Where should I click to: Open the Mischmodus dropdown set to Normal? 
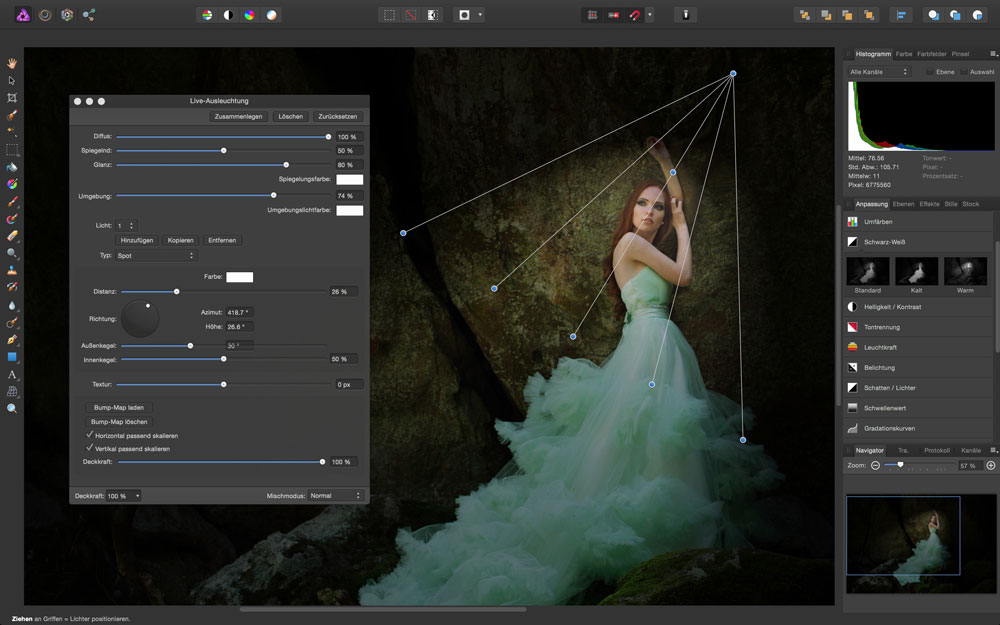[335, 495]
